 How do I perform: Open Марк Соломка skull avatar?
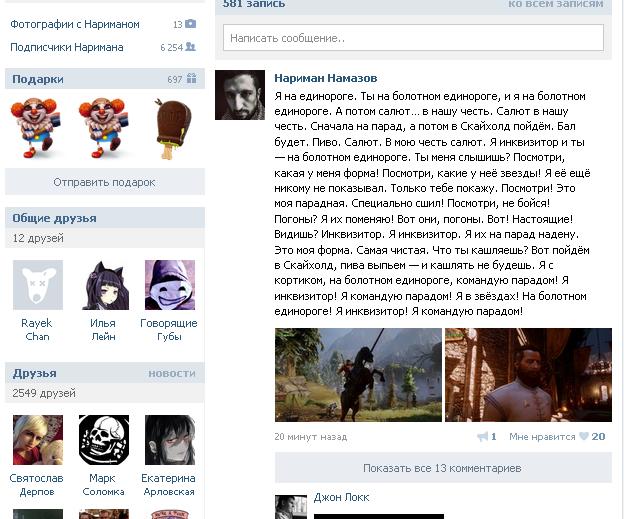coord(104,440)
